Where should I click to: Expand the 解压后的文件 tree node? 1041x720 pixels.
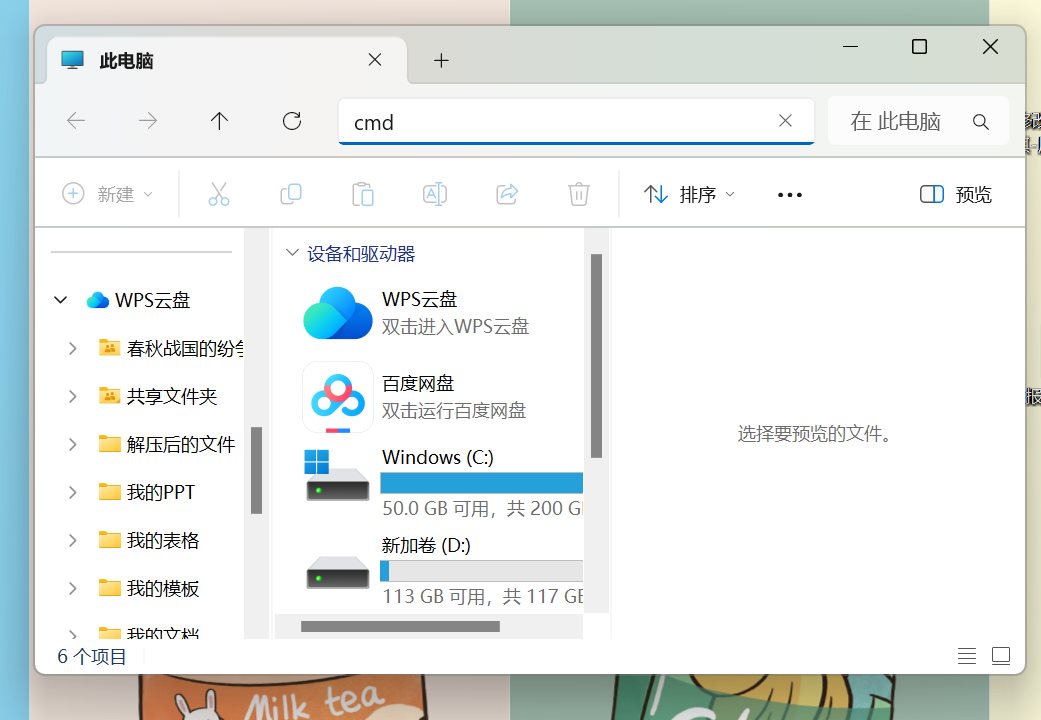pyautogui.click(x=73, y=444)
